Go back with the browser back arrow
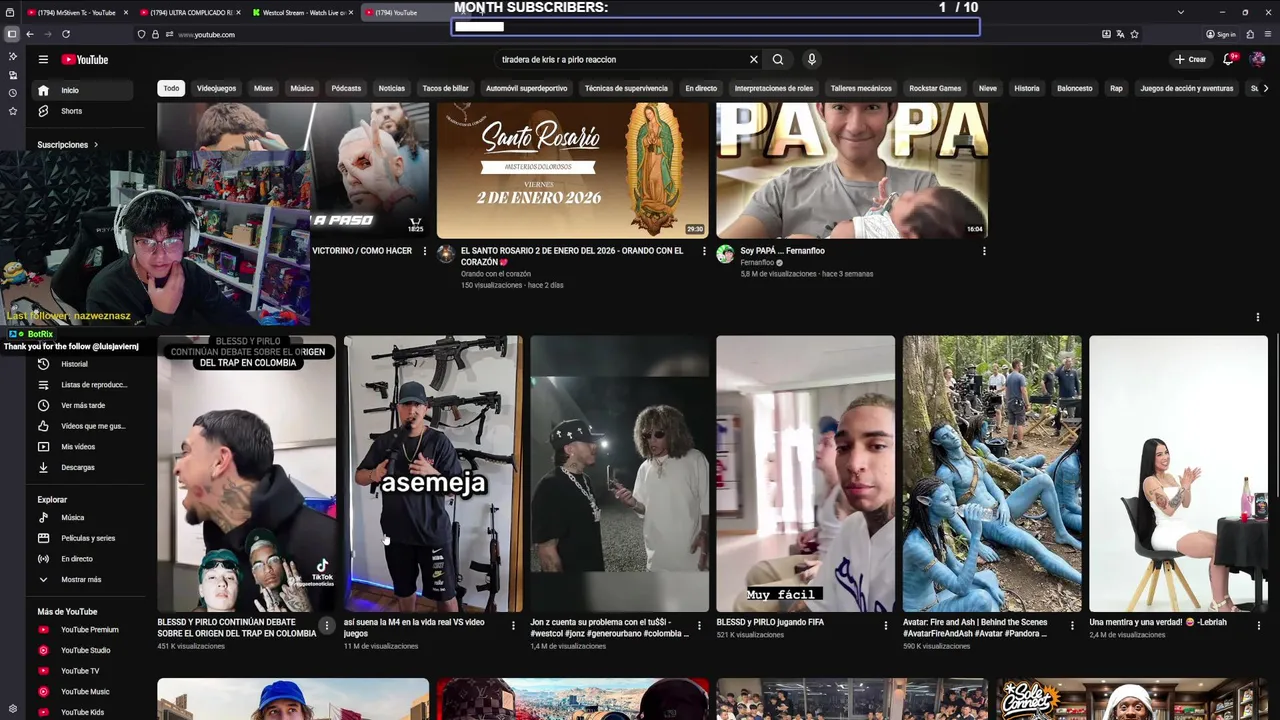 (30, 34)
